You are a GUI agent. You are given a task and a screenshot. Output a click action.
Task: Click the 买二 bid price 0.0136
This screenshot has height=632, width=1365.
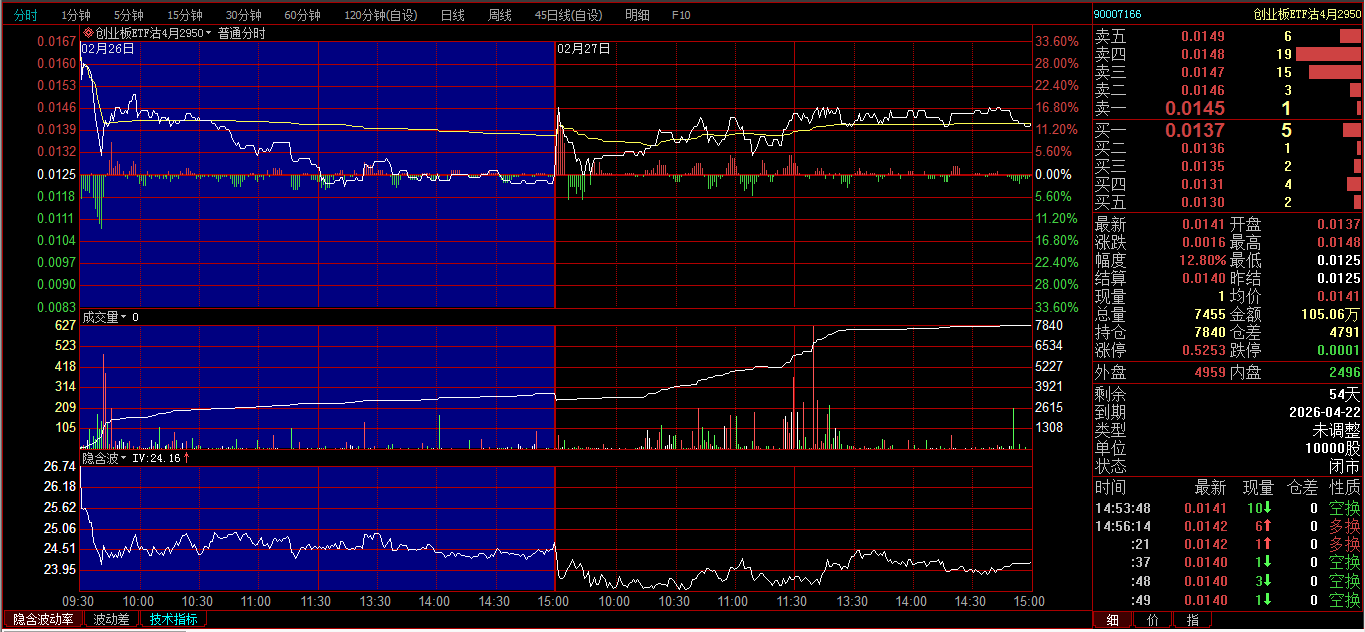click(x=1203, y=148)
